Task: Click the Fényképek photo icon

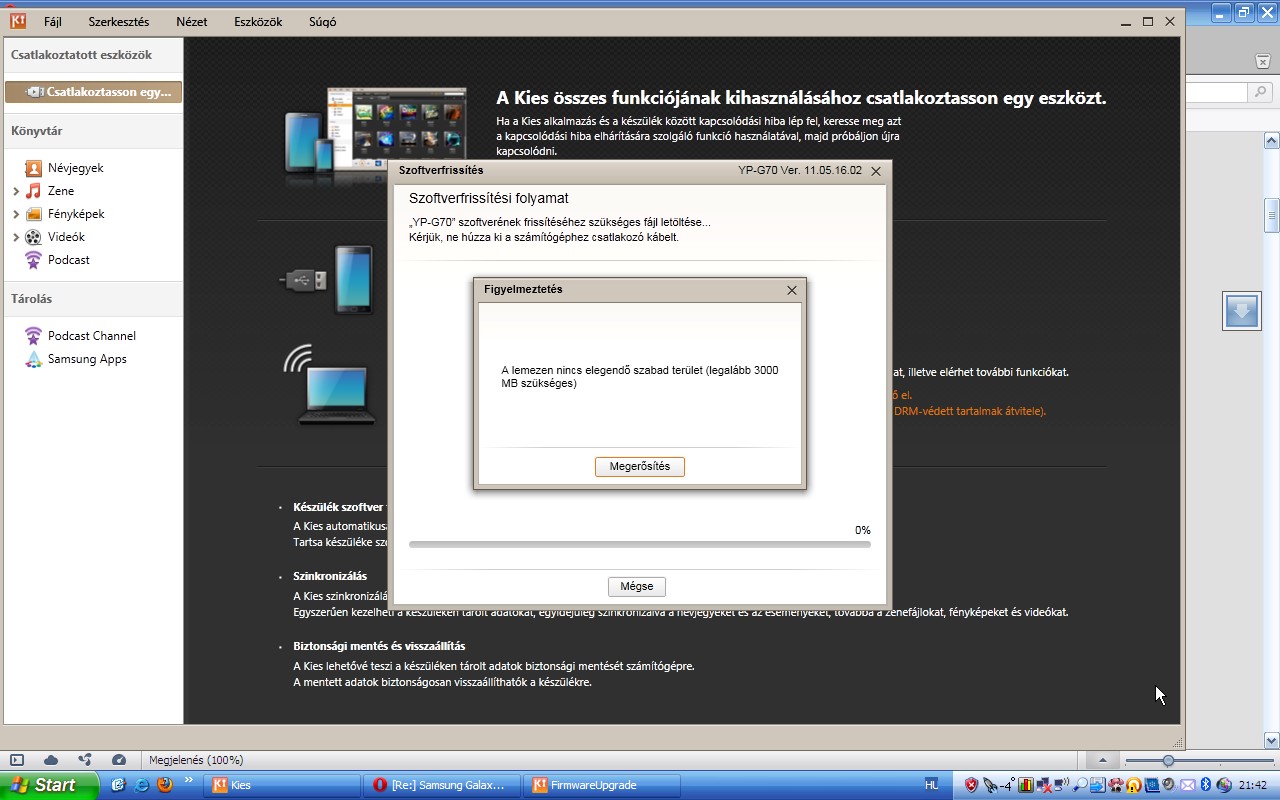Action: [x=34, y=214]
